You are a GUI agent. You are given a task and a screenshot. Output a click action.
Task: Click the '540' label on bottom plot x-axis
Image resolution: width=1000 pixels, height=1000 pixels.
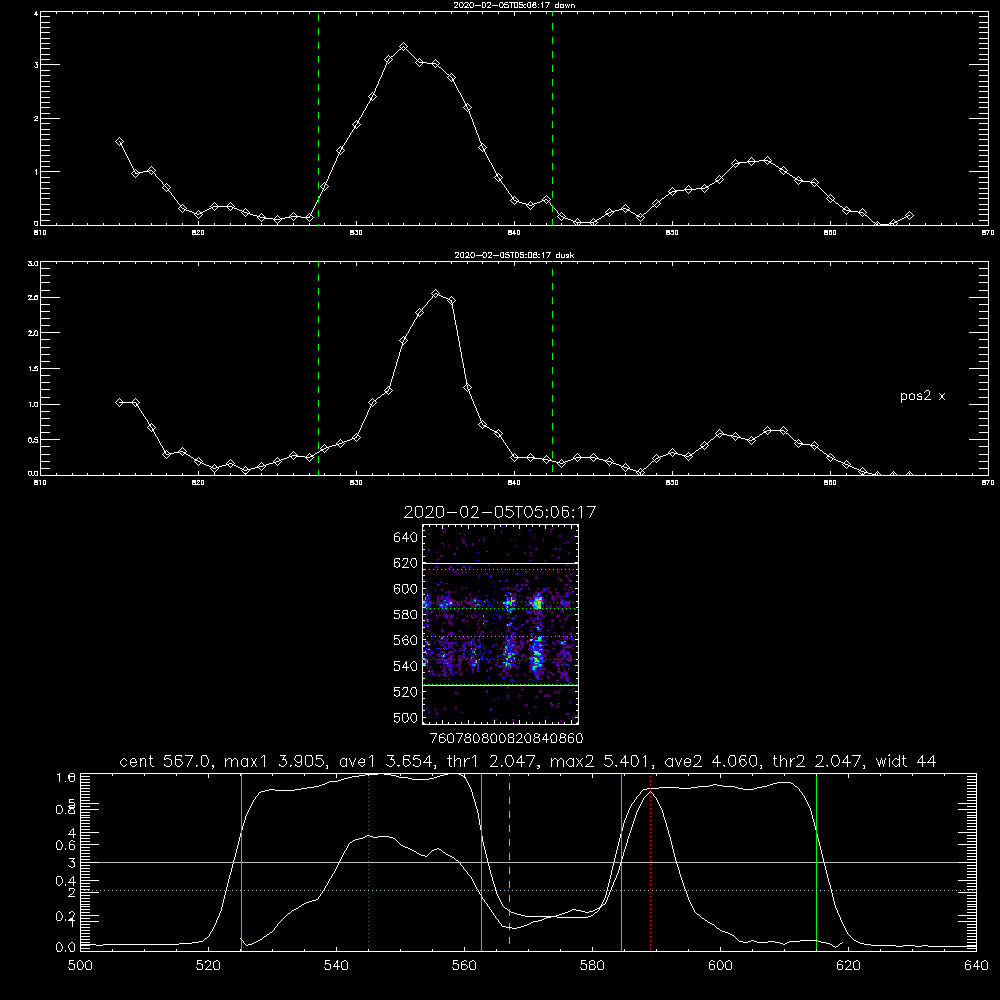[336, 966]
